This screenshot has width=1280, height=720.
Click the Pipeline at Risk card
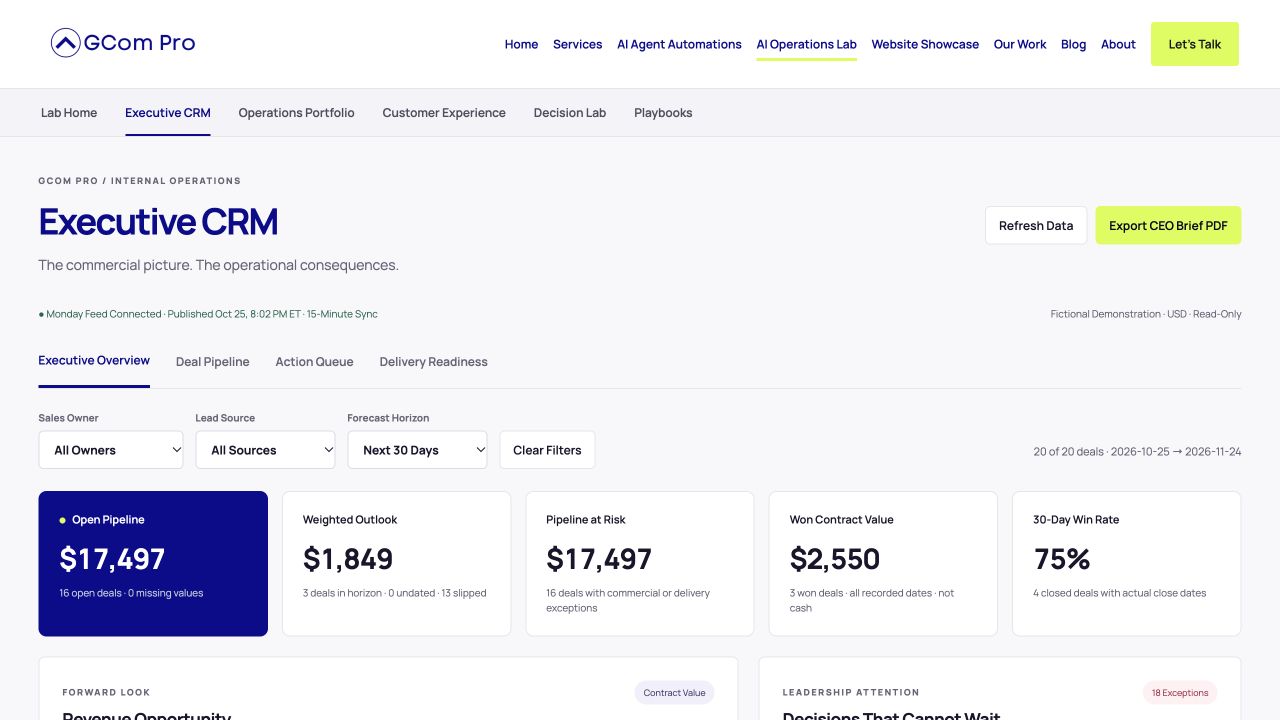(640, 563)
